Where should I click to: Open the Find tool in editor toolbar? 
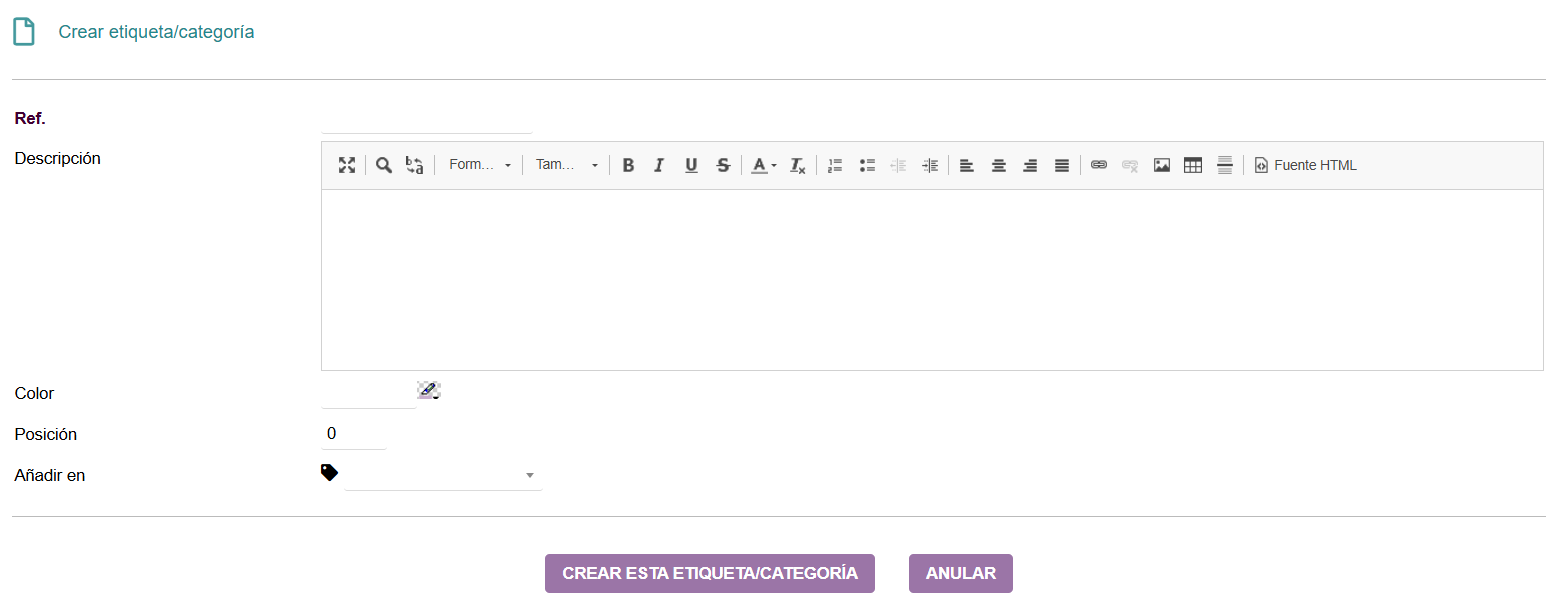click(383, 165)
